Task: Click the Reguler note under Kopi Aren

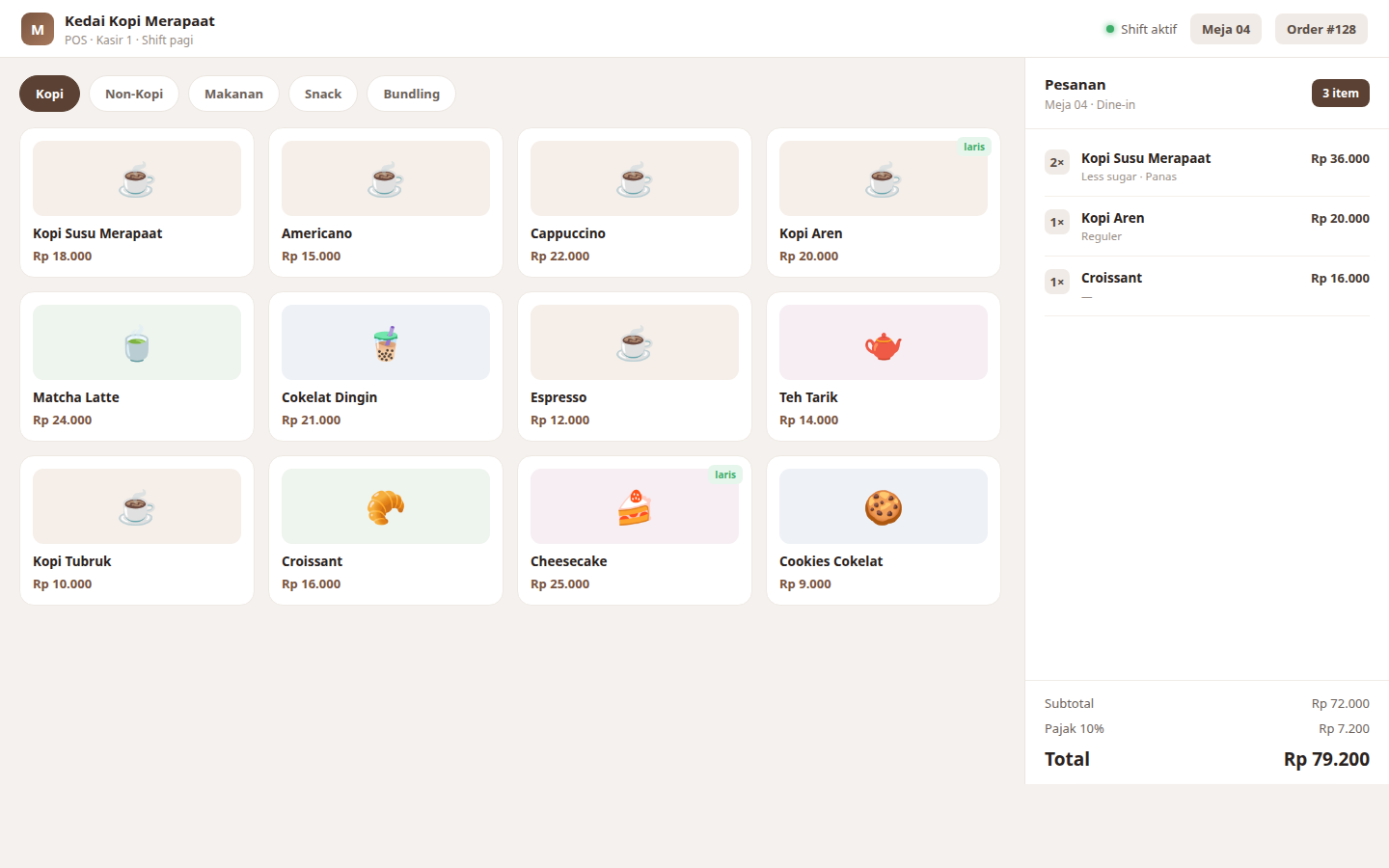Action: [1102, 236]
